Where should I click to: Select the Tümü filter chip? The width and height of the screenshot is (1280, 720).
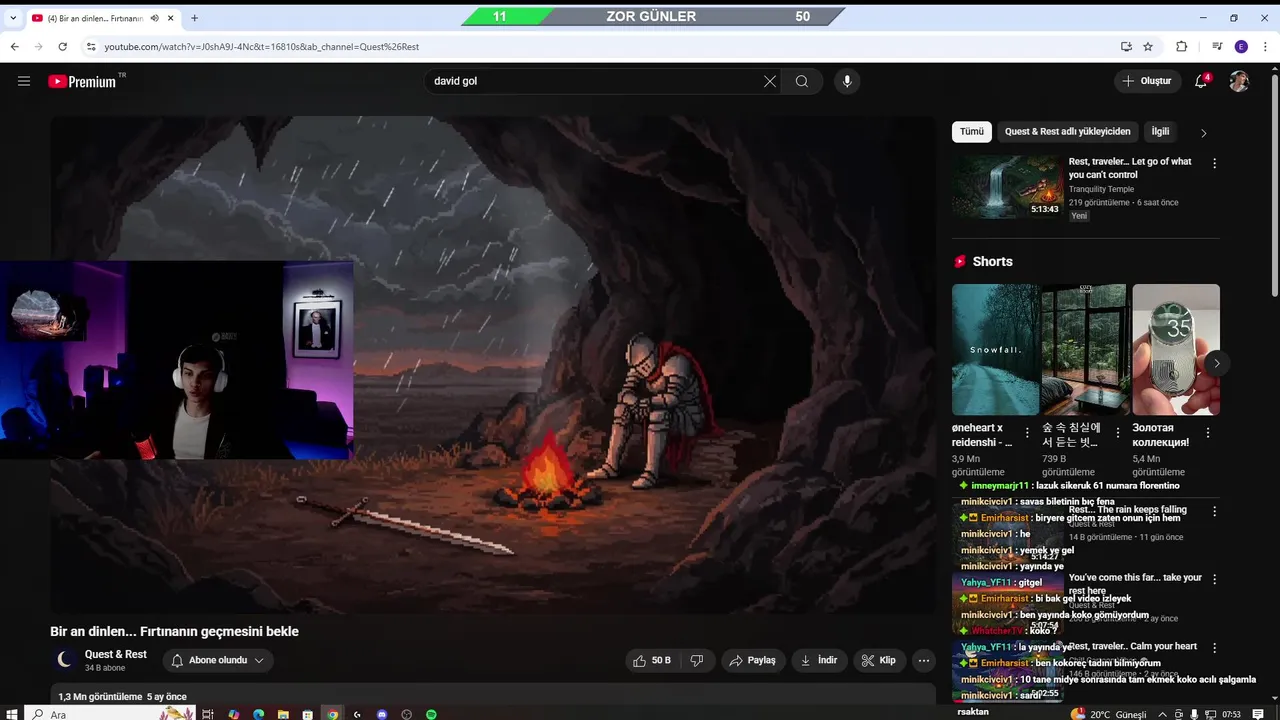(x=972, y=132)
